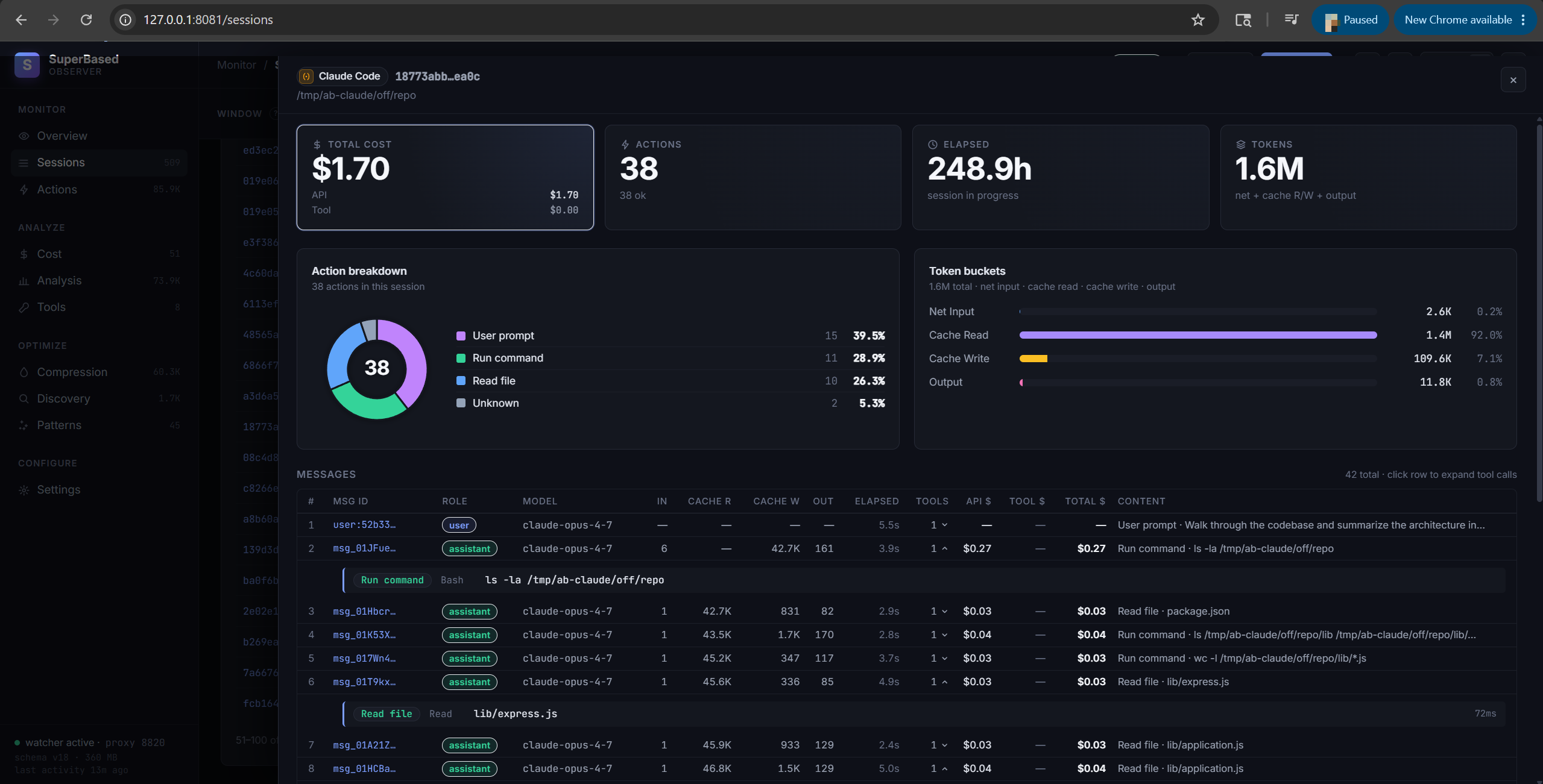Click the Settings gear icon in sidebar
The image size is (1543, 784).
point(24,490)
